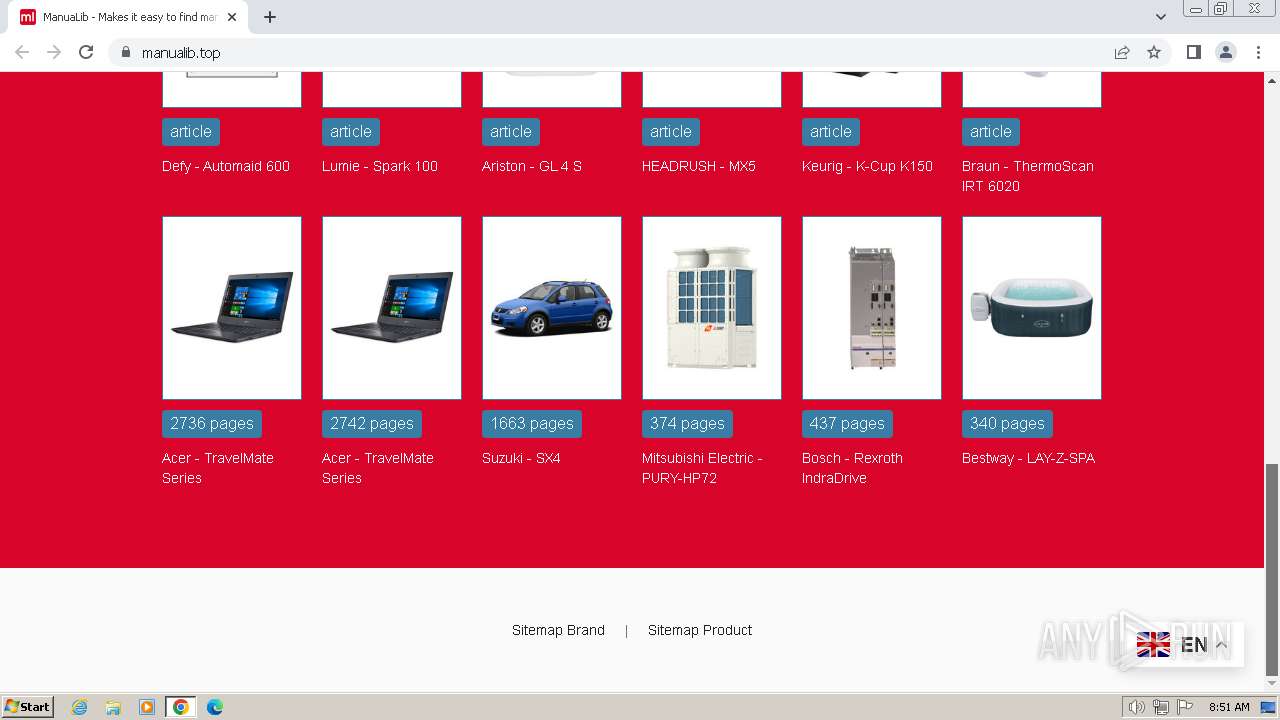The width and height of the screenshot is (1280, 720).
Task: Open the Lumie - Spark 100 article
Action: point(380,166)
